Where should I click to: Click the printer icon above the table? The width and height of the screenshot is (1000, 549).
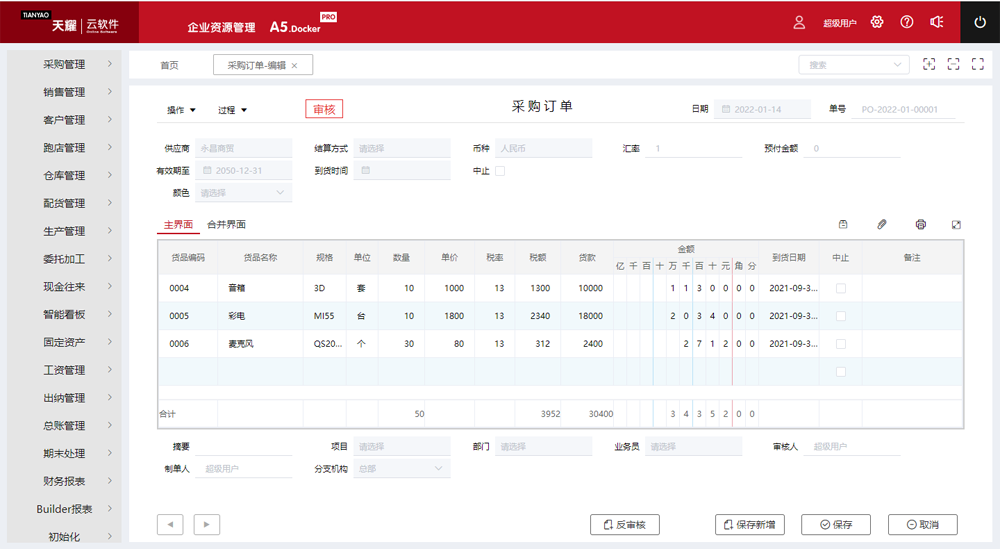[921, 225]
